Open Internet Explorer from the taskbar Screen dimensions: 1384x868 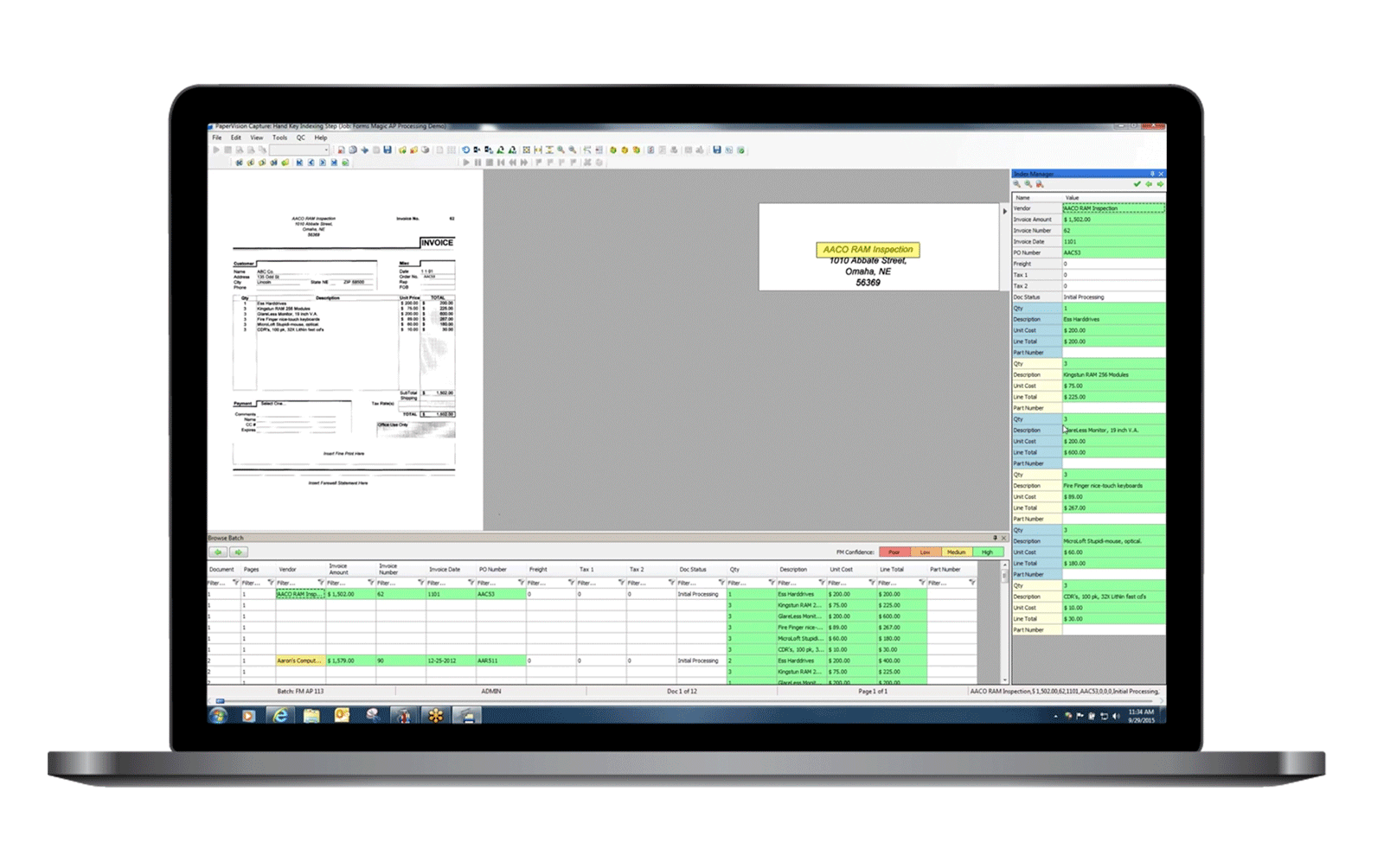280,716
